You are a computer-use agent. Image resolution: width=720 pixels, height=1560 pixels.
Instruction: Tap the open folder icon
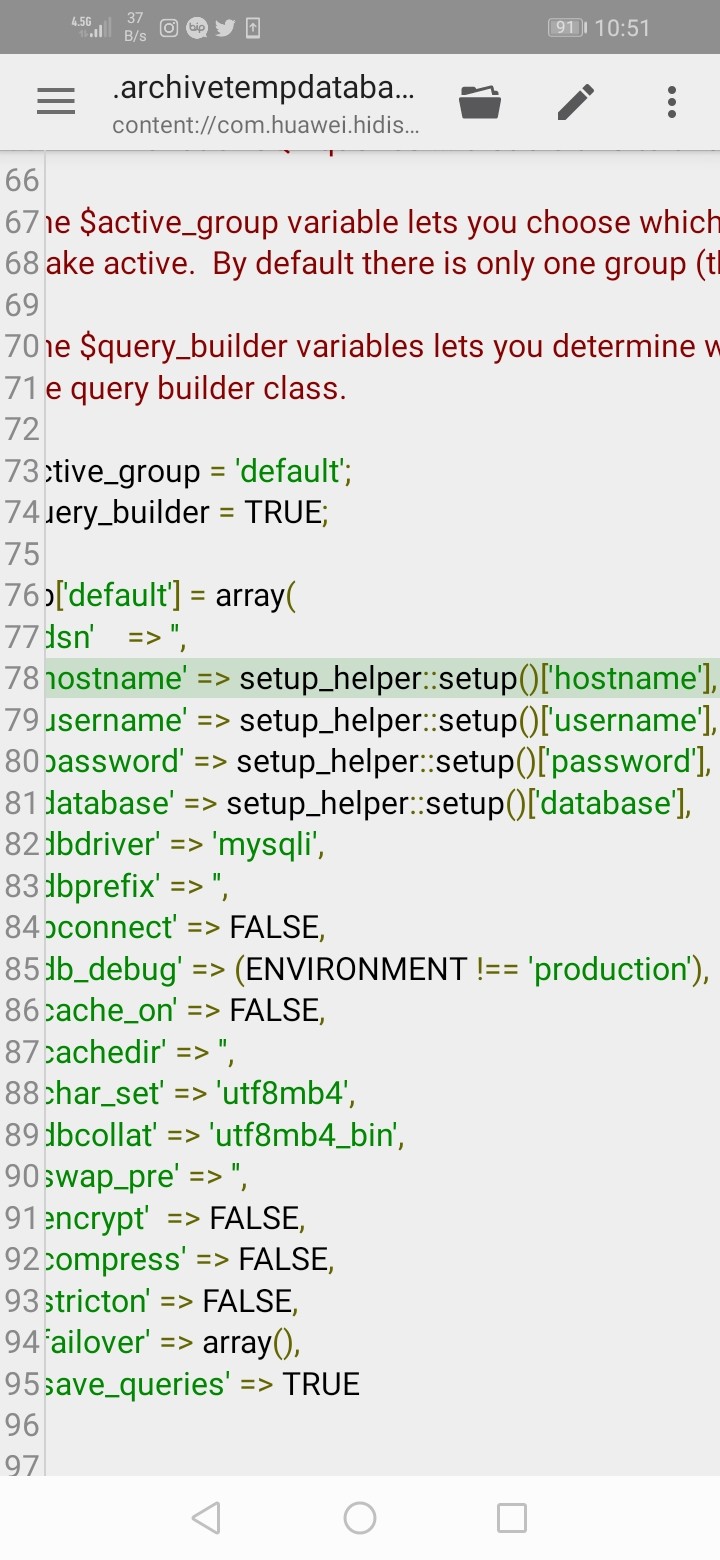point(480,101)
